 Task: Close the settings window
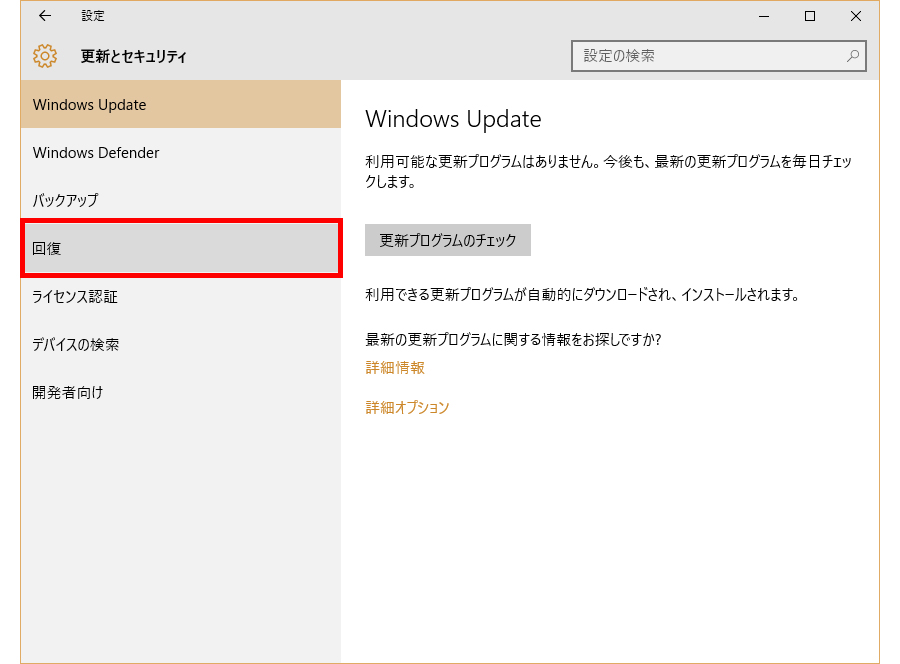[856, 16]
